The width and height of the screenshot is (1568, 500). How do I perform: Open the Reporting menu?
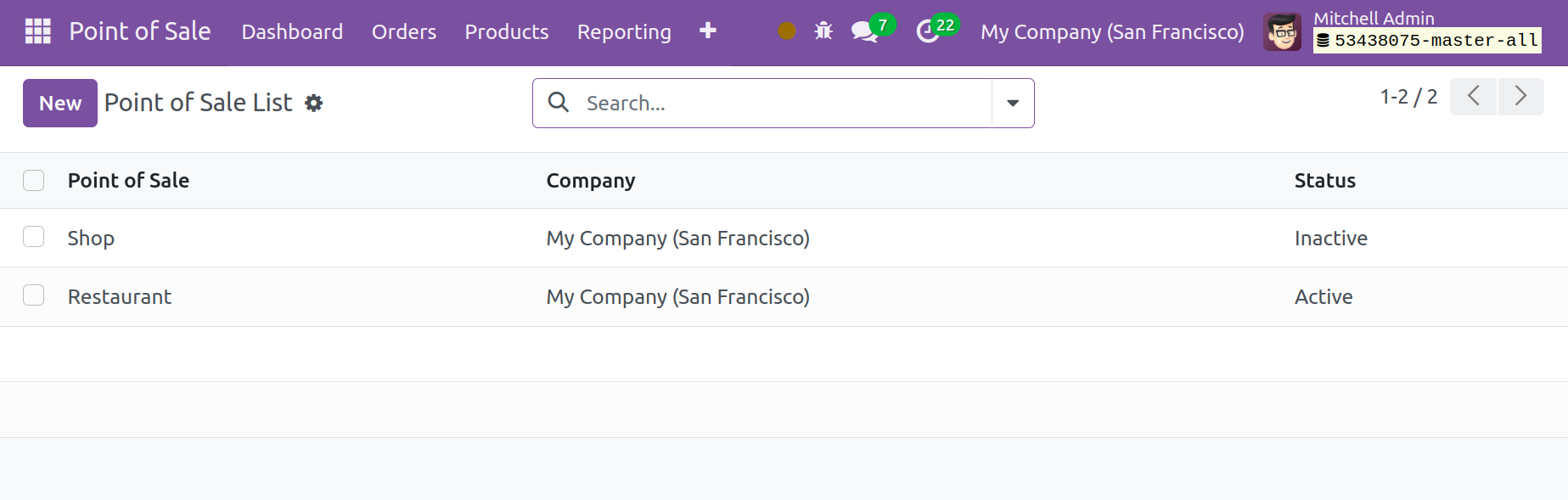(624, 32)
